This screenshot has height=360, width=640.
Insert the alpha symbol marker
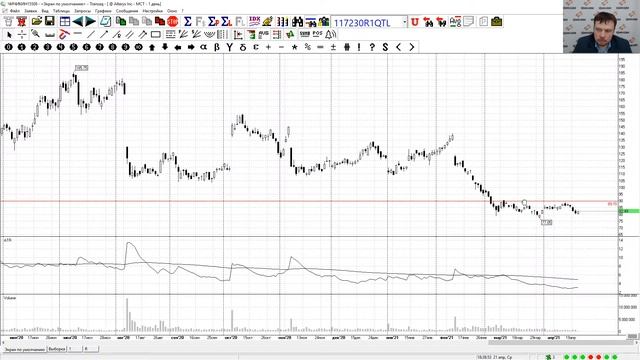coord(204,47)
